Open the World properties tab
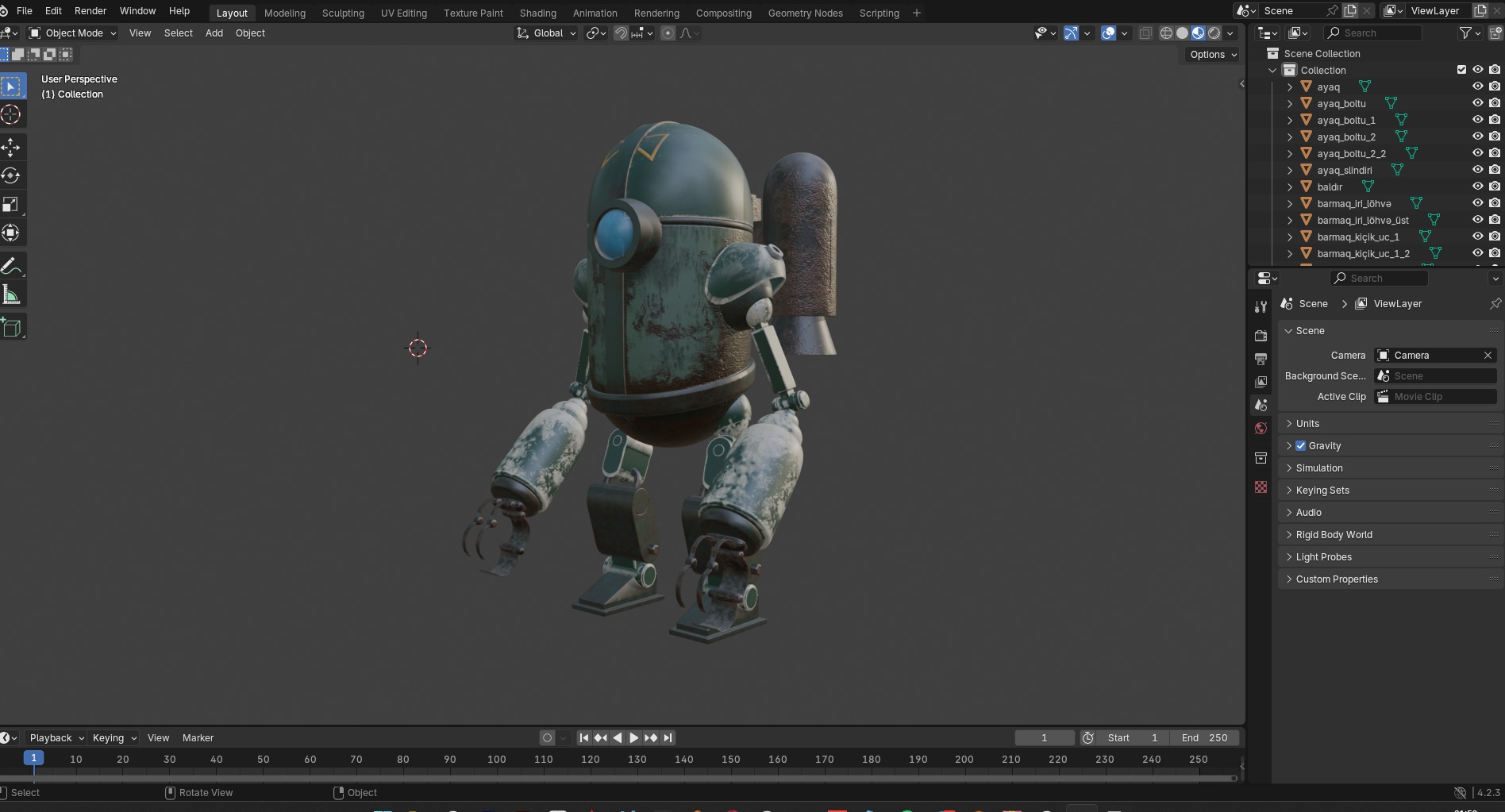Viewport: 1505px width, 812px height. (1261, 429)
